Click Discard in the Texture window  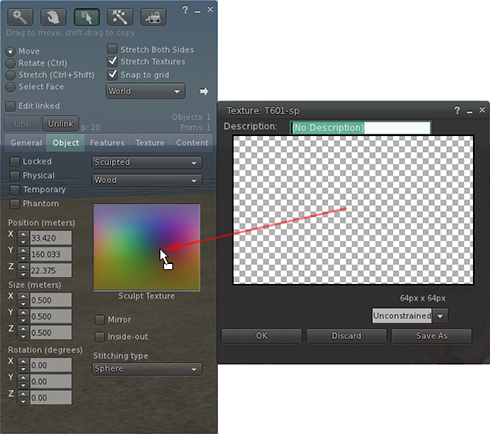pos(346,336)
